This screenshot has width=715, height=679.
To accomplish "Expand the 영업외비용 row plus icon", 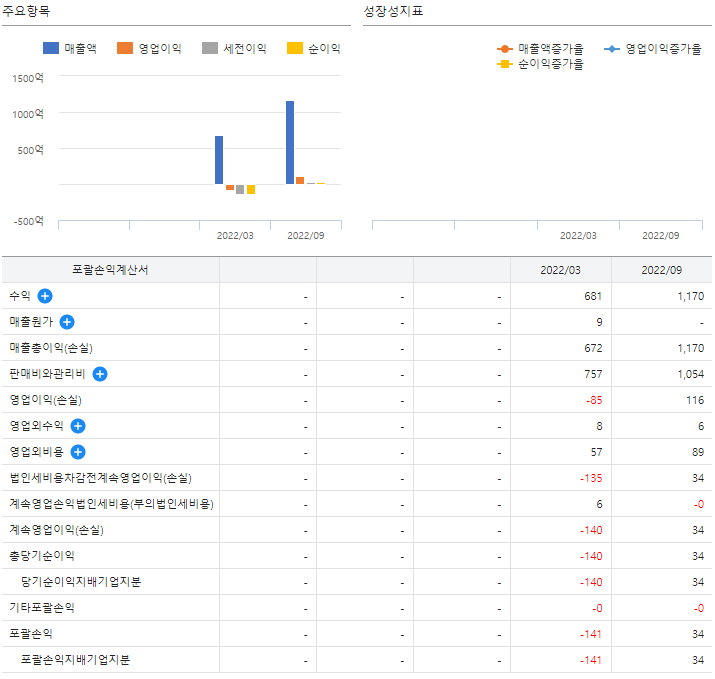I will coord(78,452).
